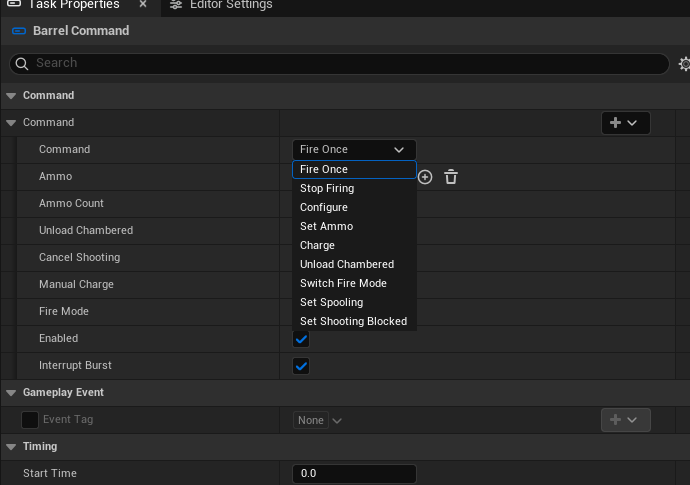
Task: Click the Unload Chambered property label
Action: point(86,231)
